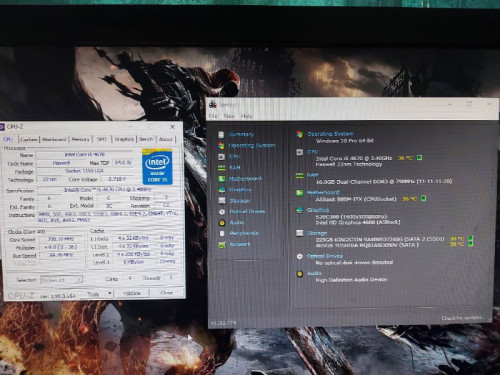
Task: Click Motherboard icon in Speccy summary panel
Action: pos(300,193)
